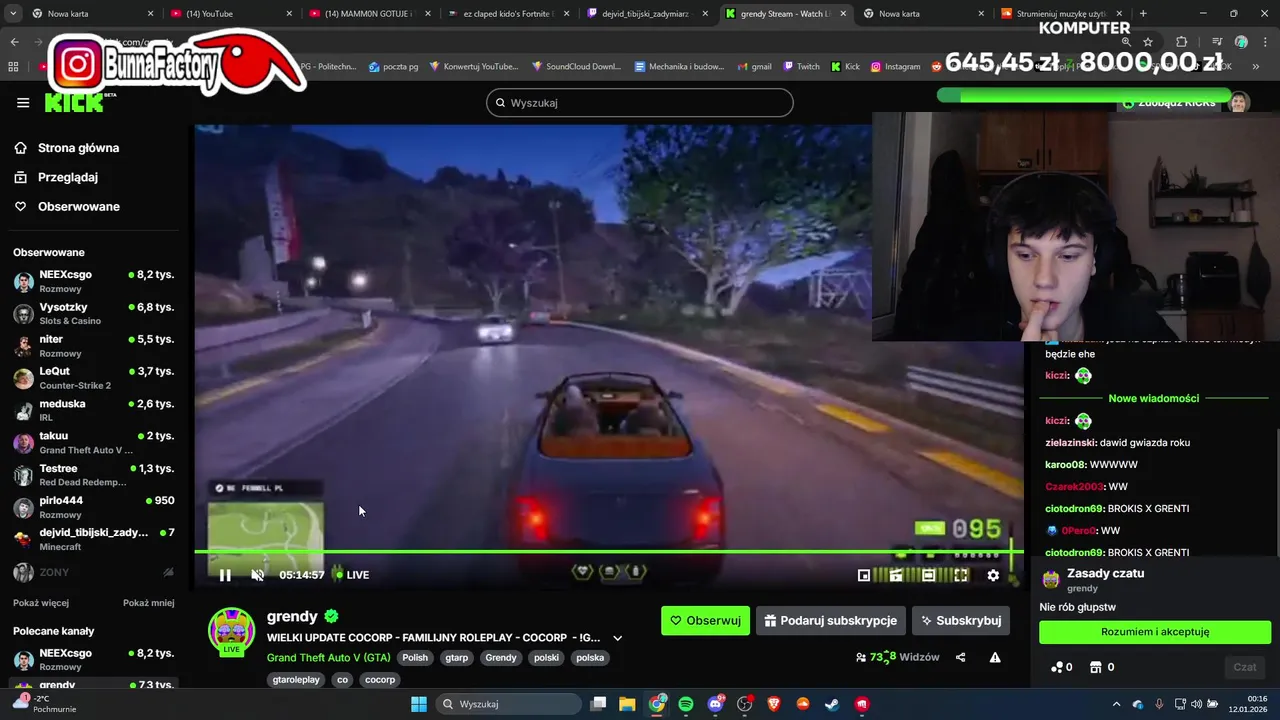Click the Czat send button
The height and width of the screenshot is (720, 1280).
tap(1245, 667)
